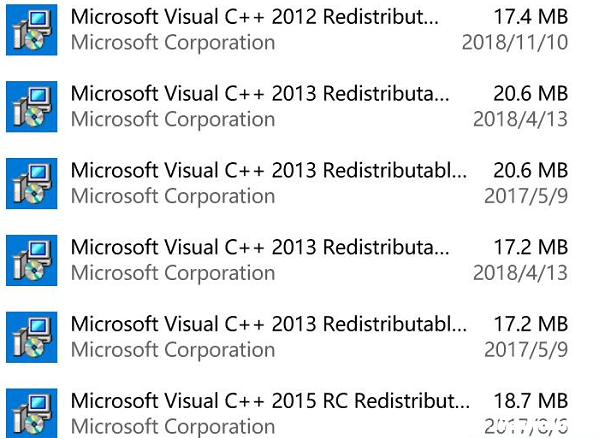This screenshot has width=599, height=438.
Task: Click icon of 20.6 MB entry dated 2018/4/13
Action: tap(32, 107)
